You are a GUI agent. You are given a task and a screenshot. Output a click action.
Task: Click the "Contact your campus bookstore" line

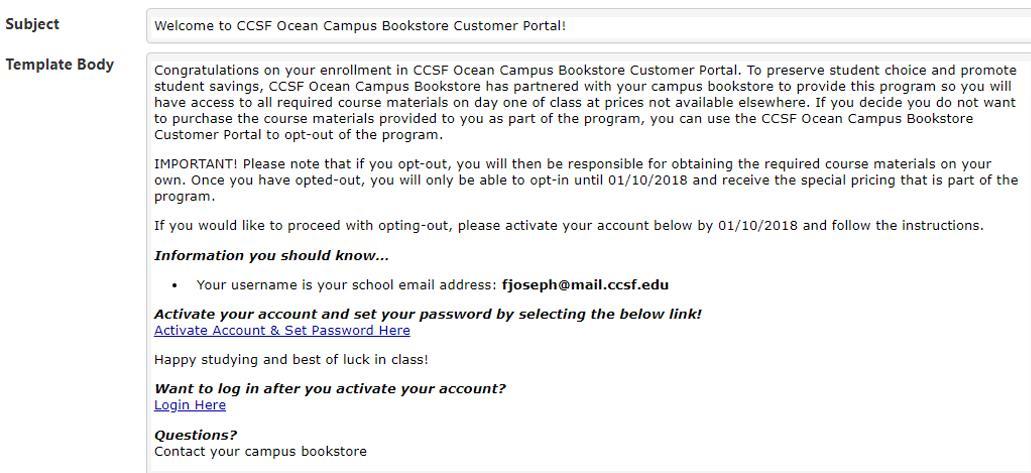click(260, 451)
